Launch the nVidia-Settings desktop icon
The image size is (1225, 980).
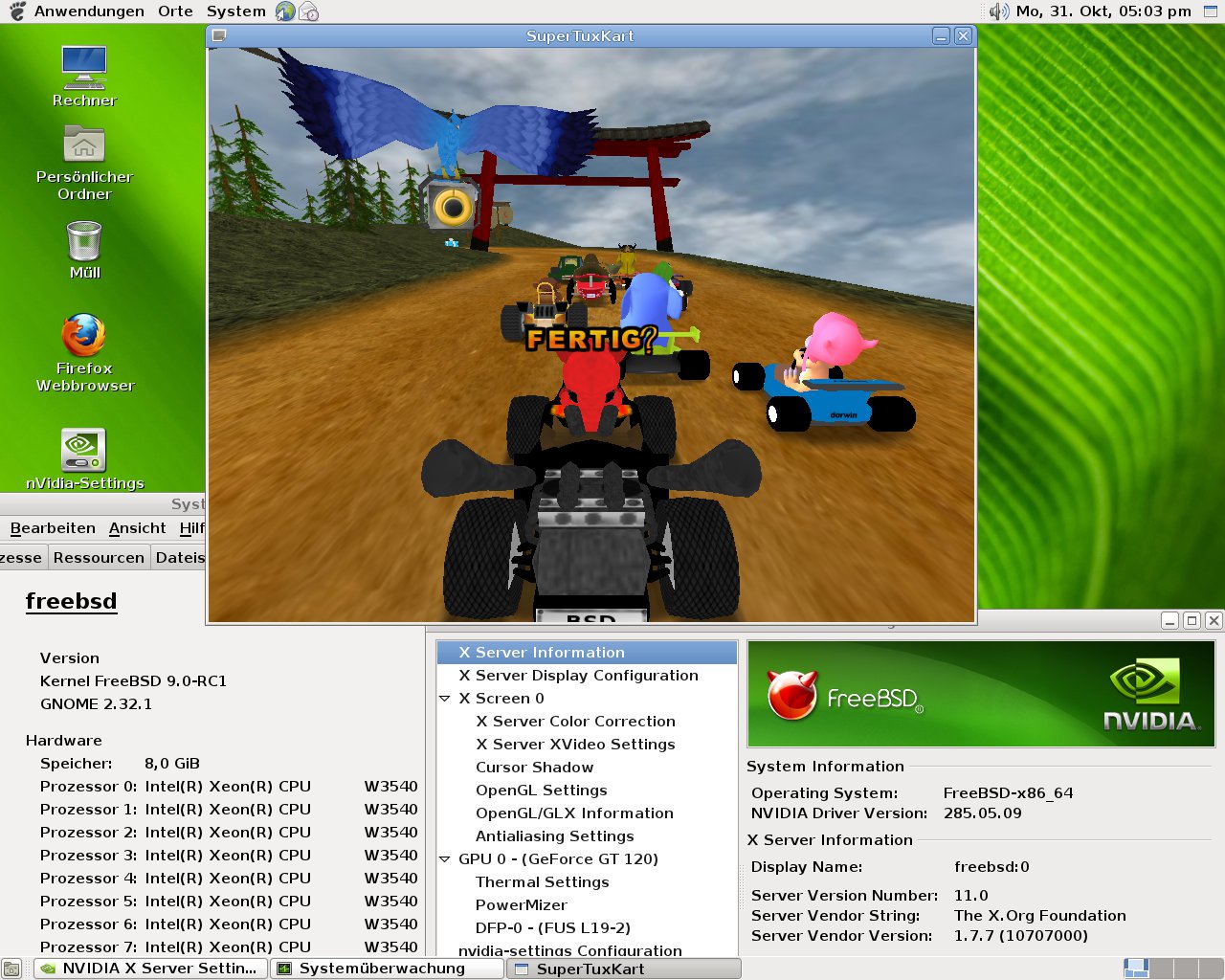[84, 458]
